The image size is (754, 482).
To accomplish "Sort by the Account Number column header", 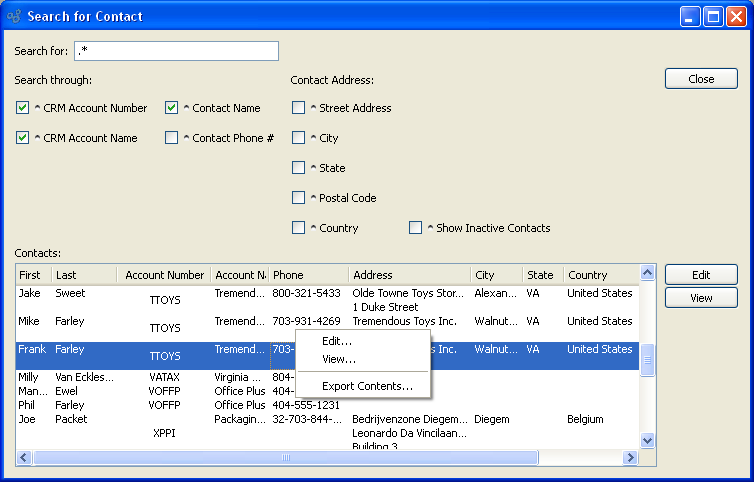I will coord(164,275).
